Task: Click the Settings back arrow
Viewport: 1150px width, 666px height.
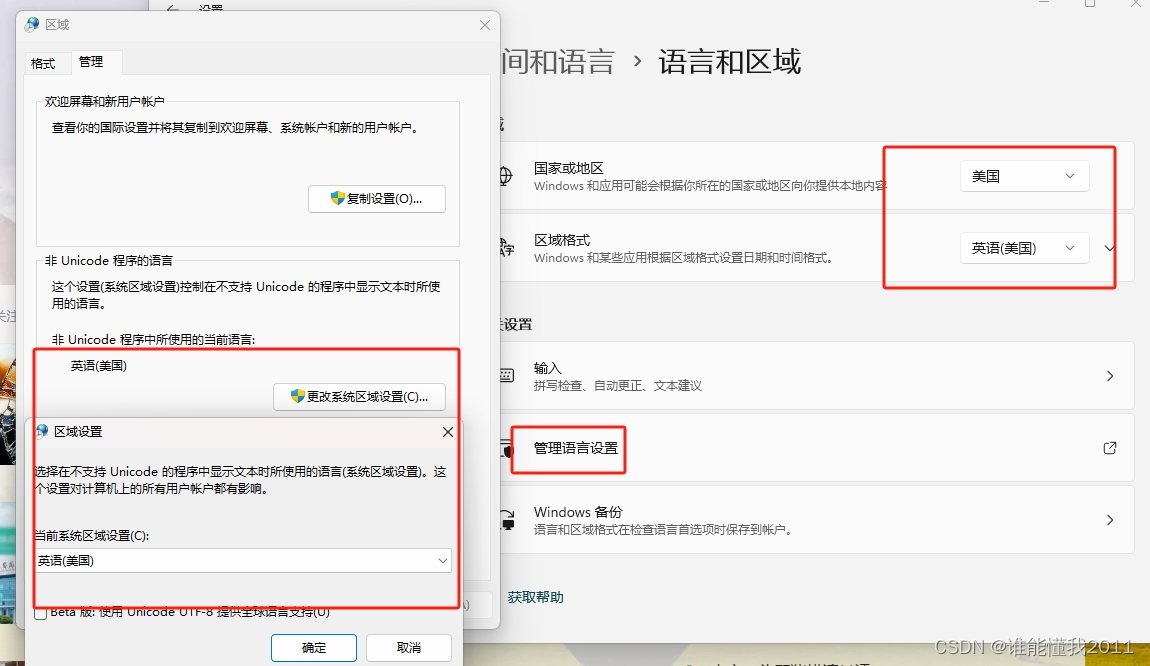Action: 173,8
